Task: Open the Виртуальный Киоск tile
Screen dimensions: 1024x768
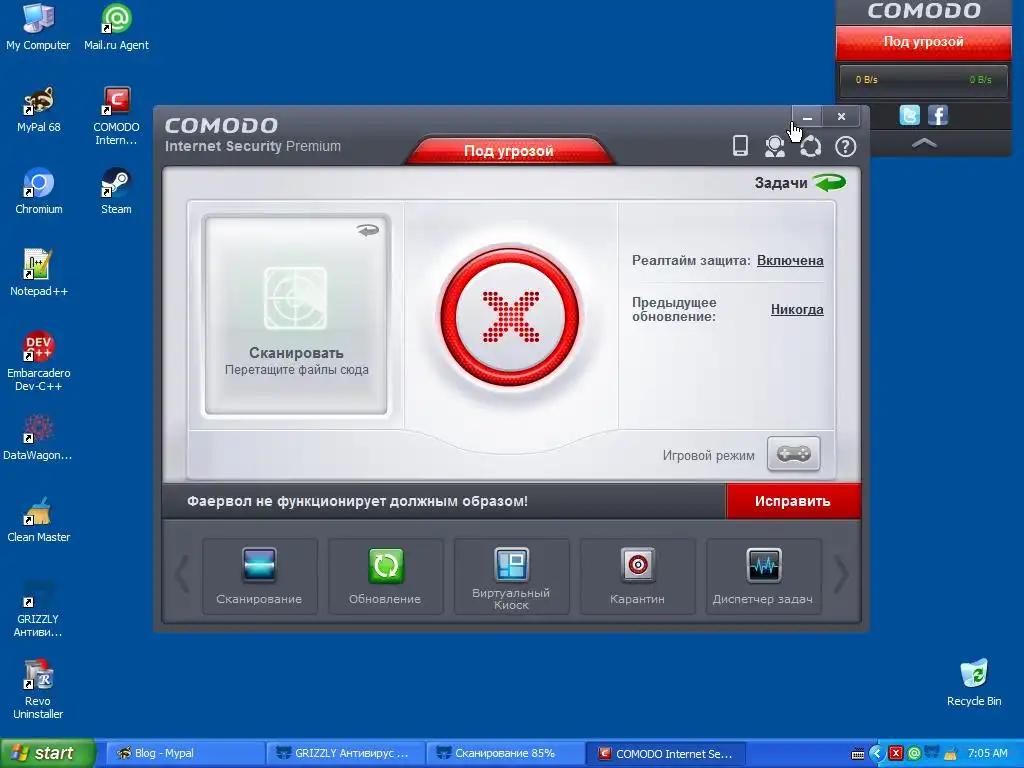Action: [511, 576]
